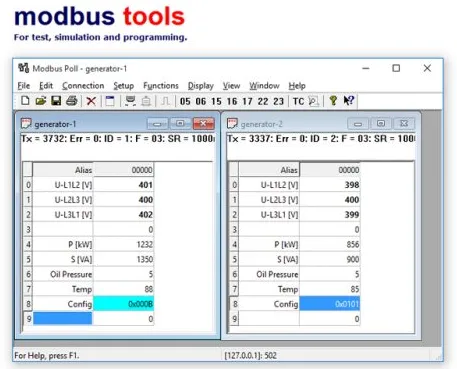Open the File menu
The image size is (457, 369).
coord(24,86)
